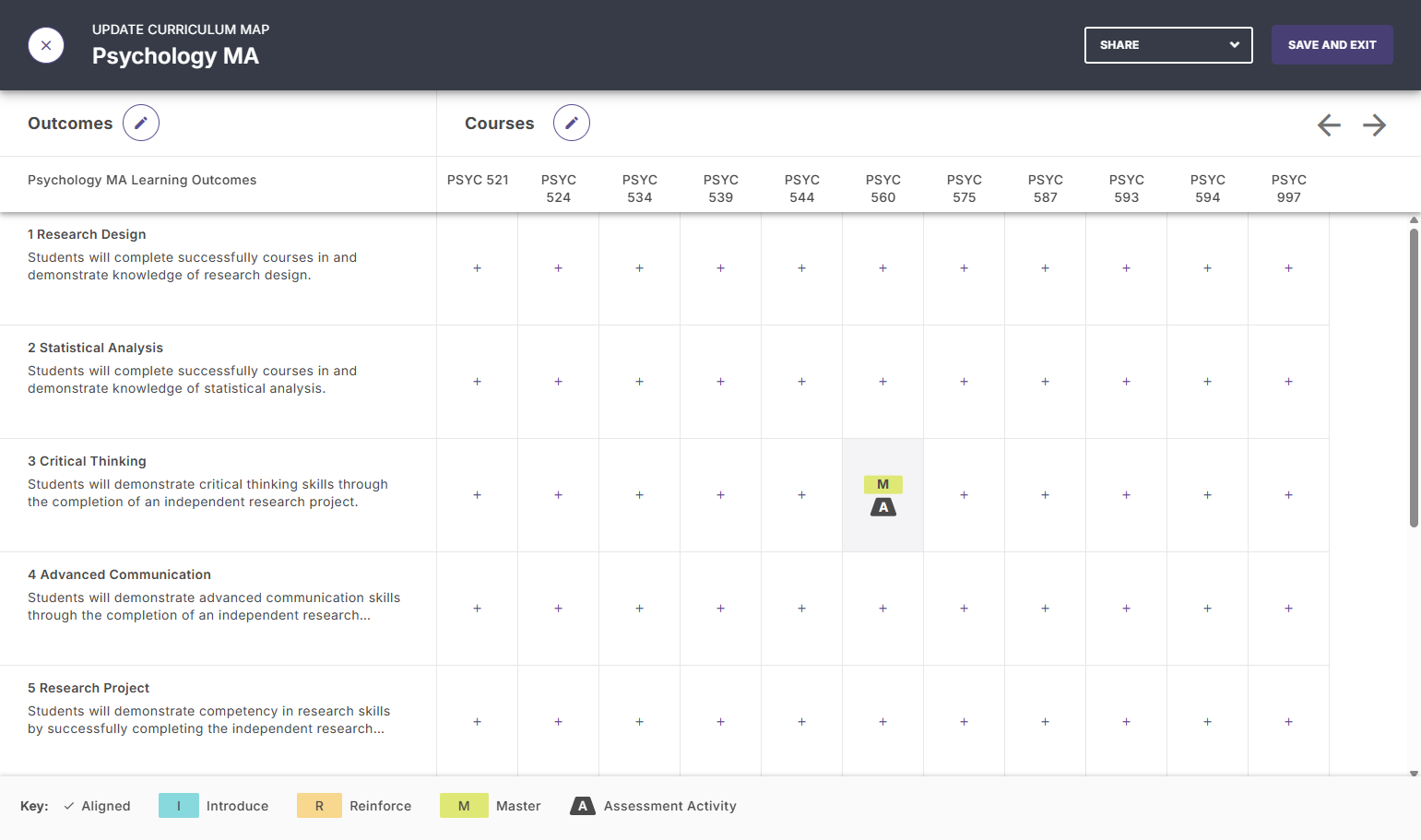Select the PSYC 587 column header
The height and width of the screenshot is (840, 1421).
(x=1046, y=188)
